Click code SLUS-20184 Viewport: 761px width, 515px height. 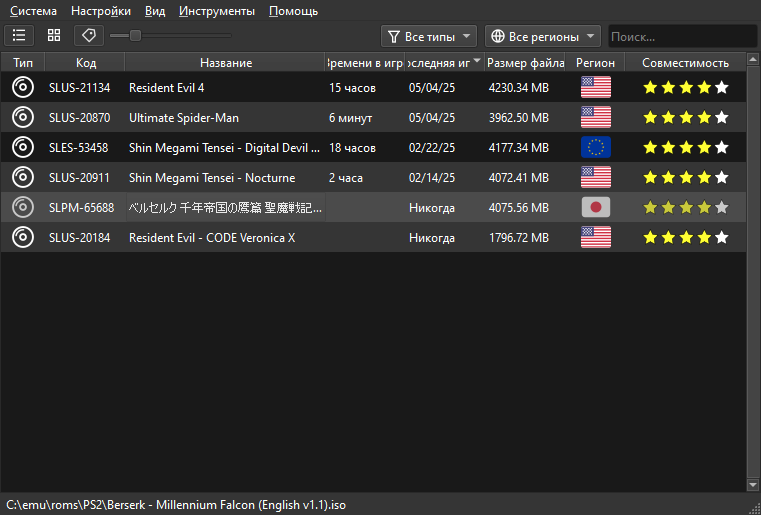[80, 238]
